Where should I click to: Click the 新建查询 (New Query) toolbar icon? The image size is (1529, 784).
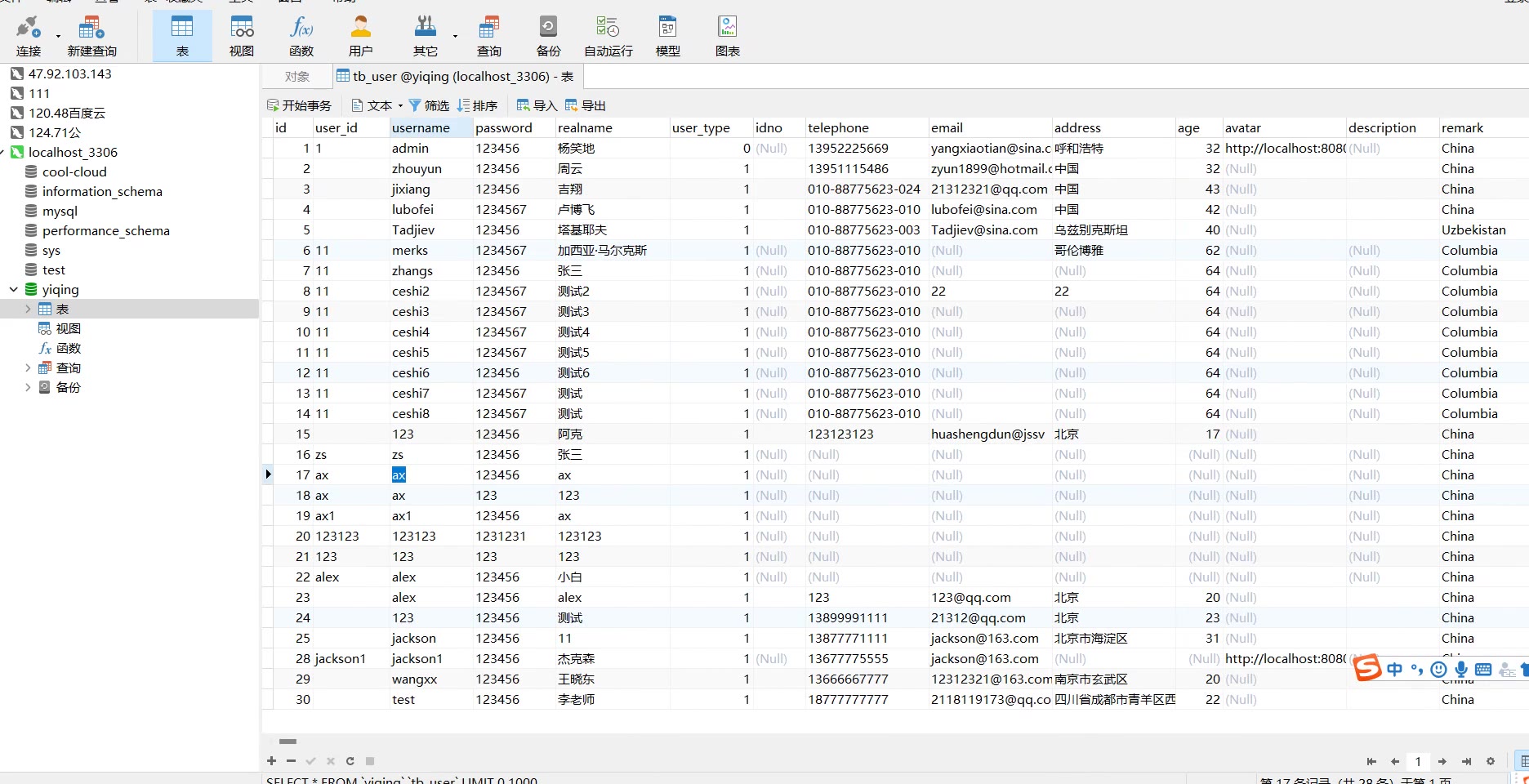tap(91, 36)
